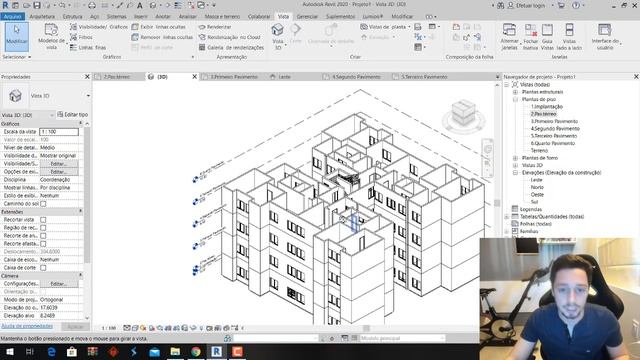Select 1.Implantação in project browser
Screen dimensions: 640x360
547,107
